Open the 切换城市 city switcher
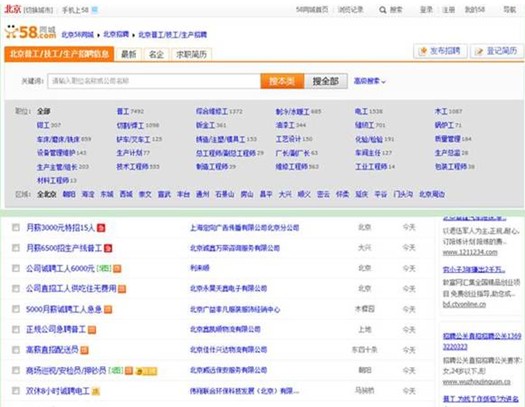Screen dimensions: 525x407 [38, 10]
